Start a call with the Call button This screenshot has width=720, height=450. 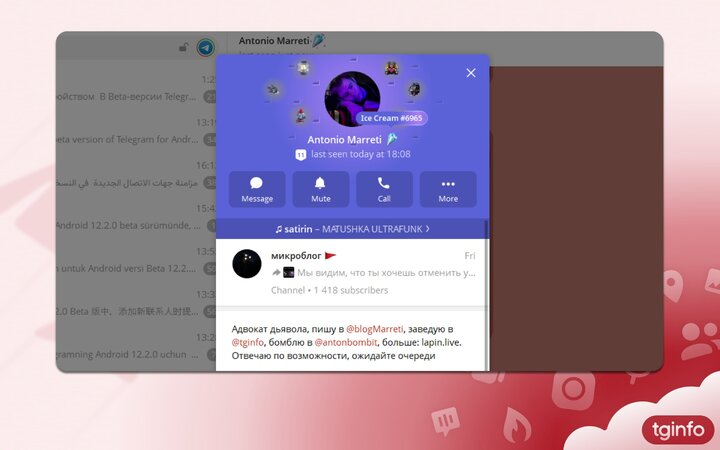[x=384, y=189]
